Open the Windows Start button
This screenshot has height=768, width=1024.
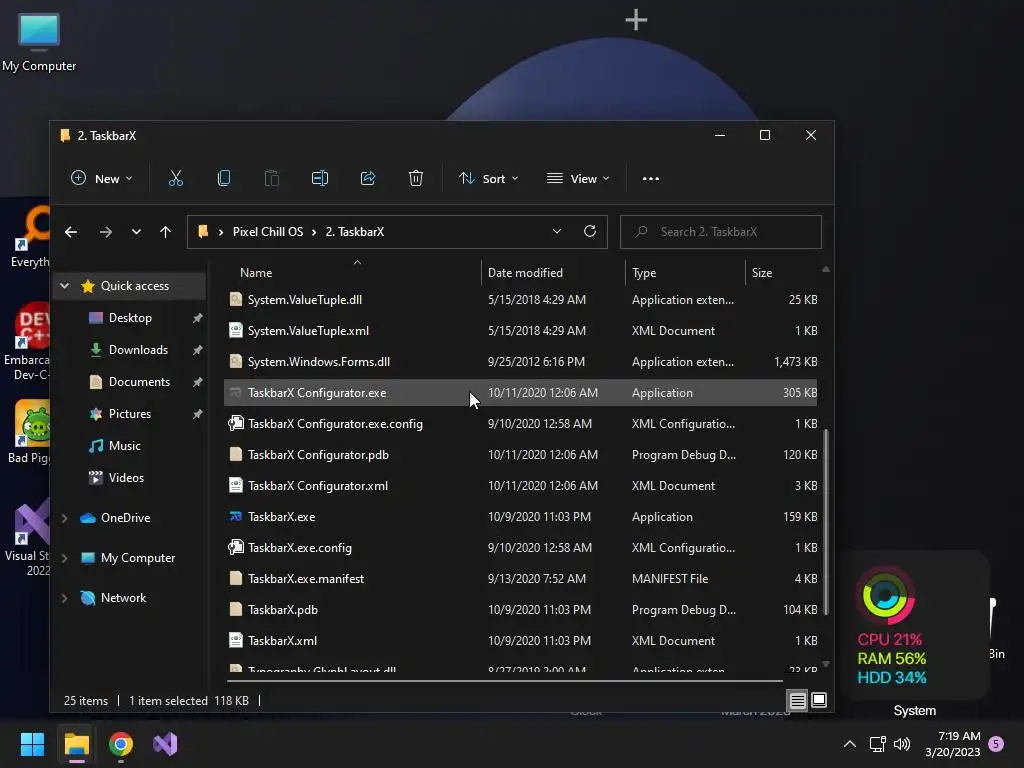tap(32, 744)
